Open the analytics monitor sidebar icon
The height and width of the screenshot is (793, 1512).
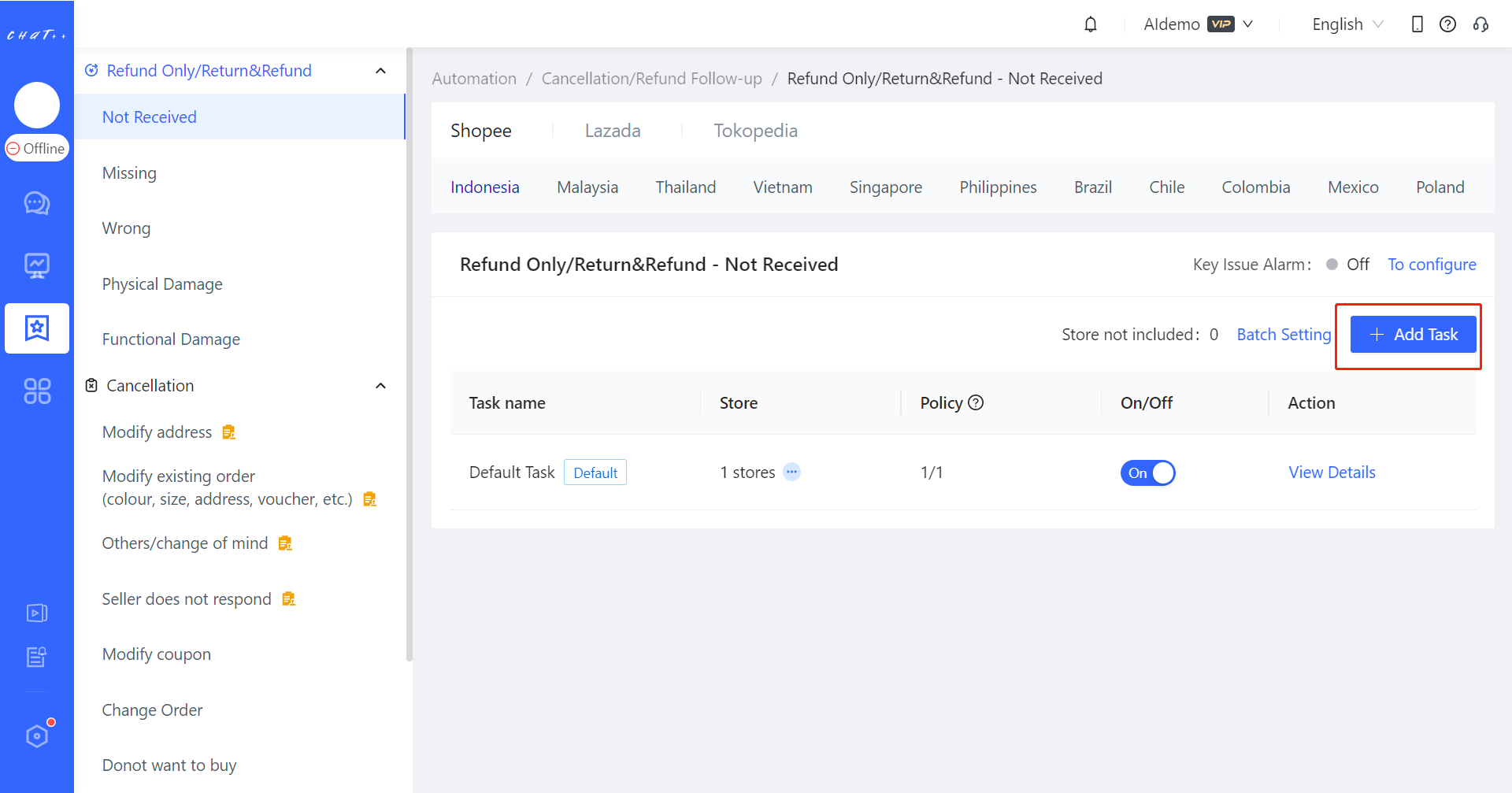click(x=37, y=265)
